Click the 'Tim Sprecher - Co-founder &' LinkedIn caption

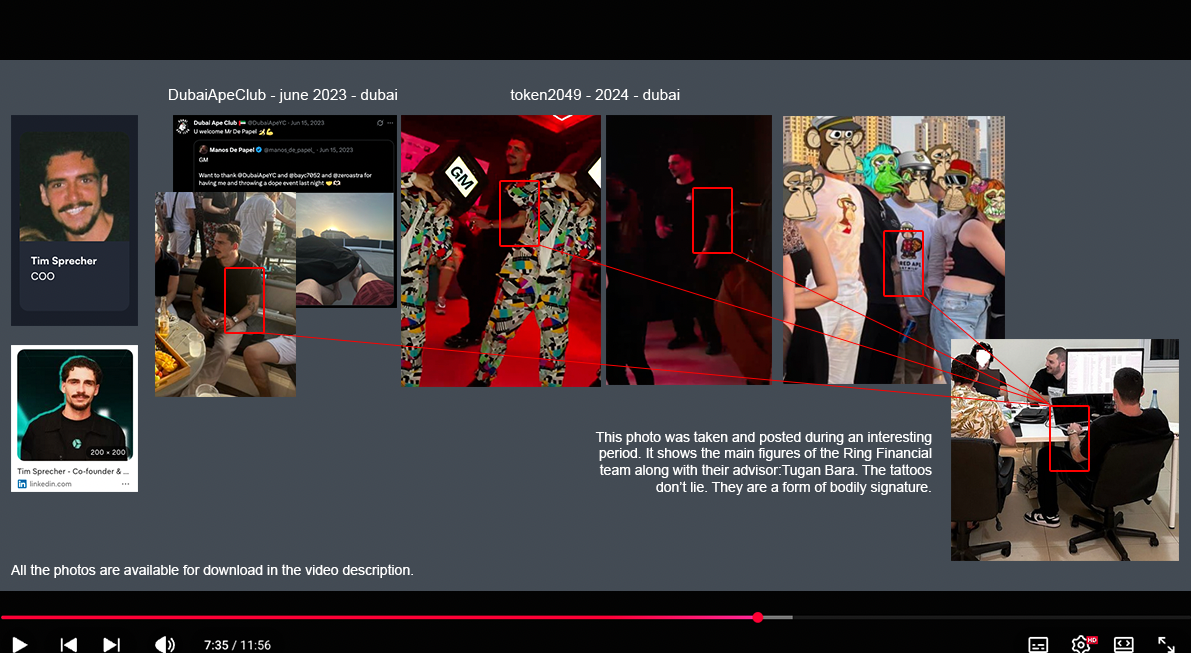73,471
